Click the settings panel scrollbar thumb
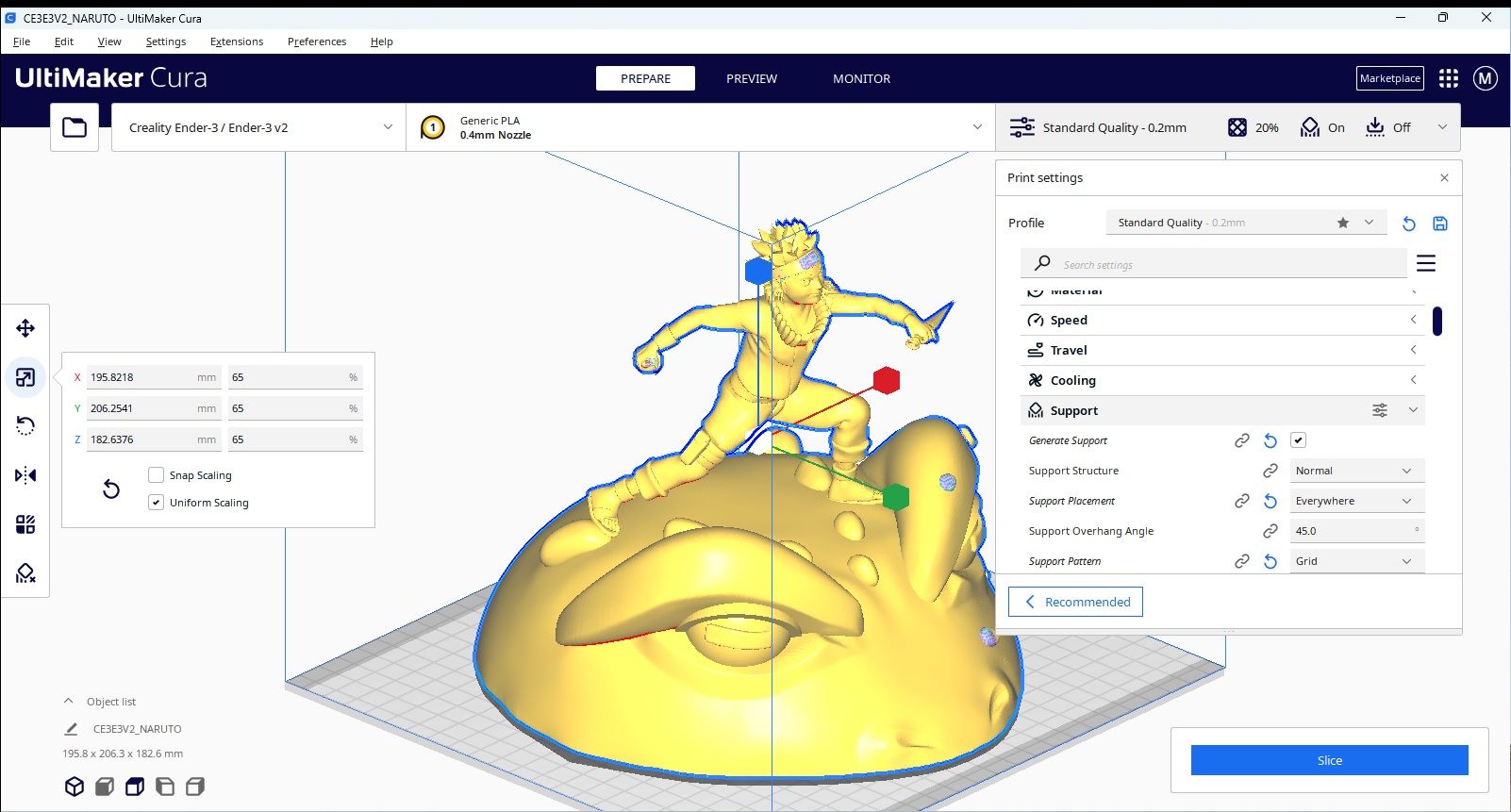The height and width of the screenshot is (812, 1511). coord(1437,321)
